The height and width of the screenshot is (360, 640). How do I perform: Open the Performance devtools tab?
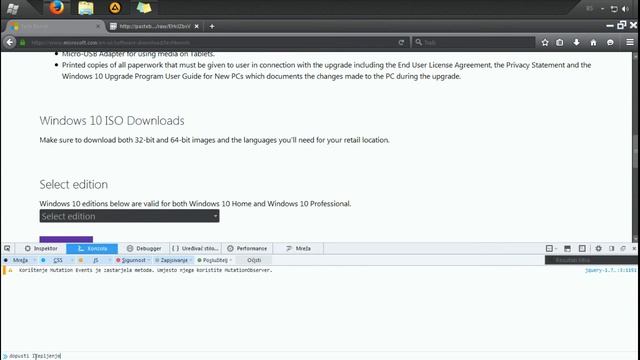[x=247, y=248]
